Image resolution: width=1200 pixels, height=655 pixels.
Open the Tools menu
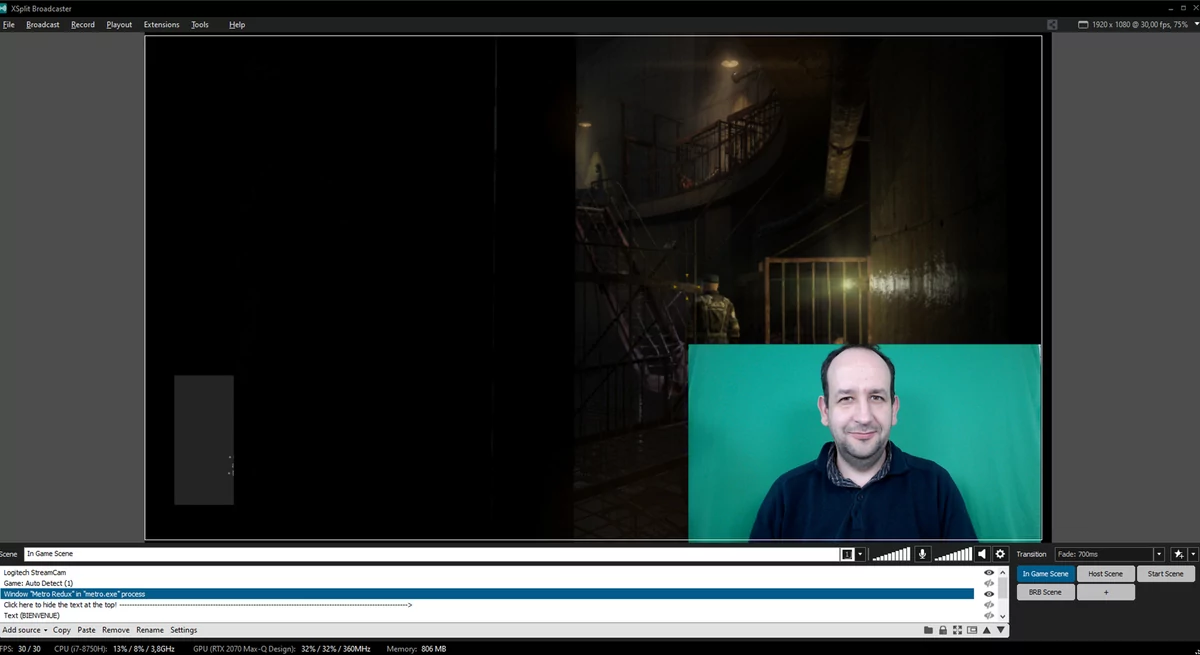pyautogui.click(x=200, y=25)
